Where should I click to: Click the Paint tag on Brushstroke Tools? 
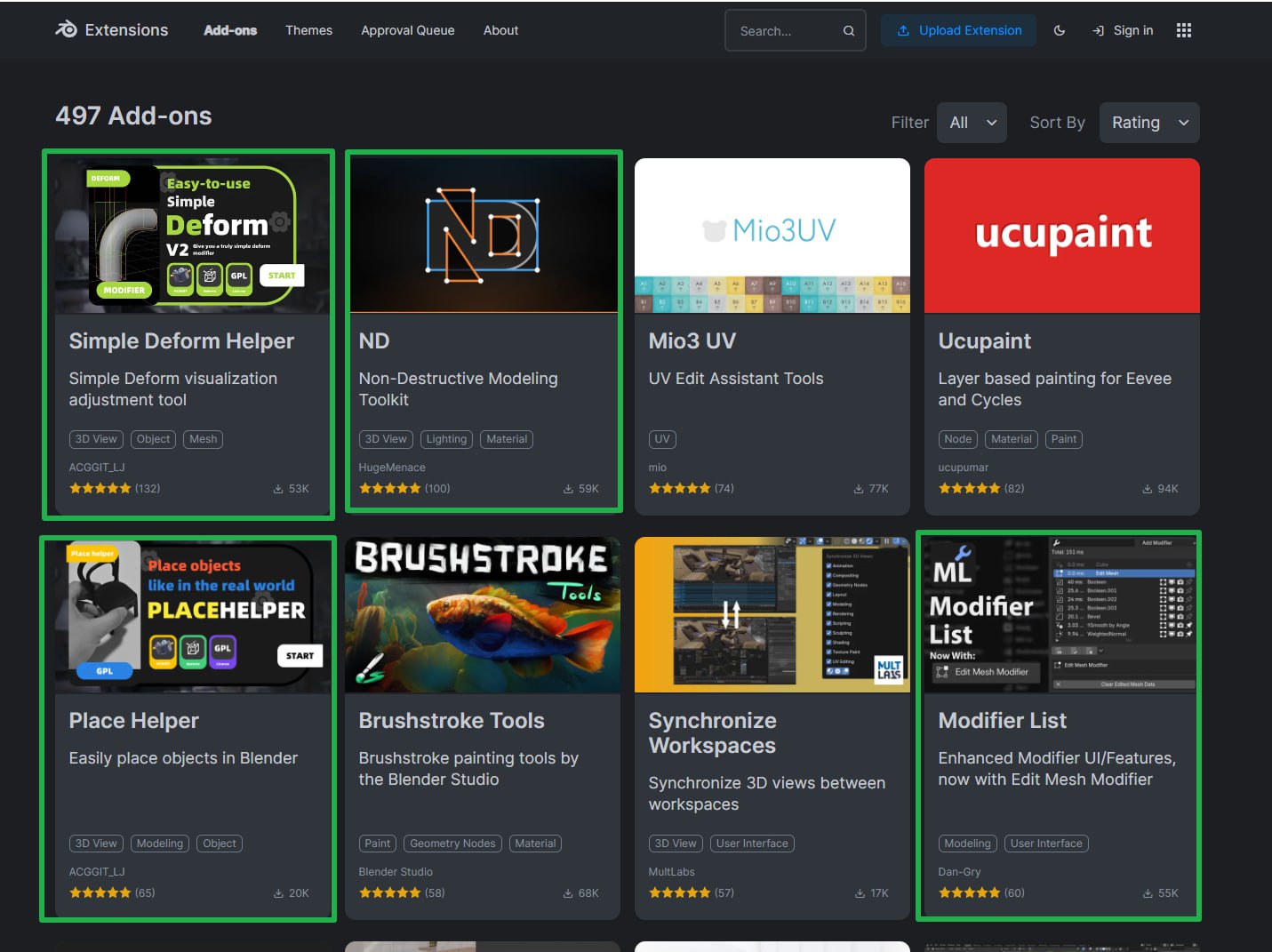pyautogui.click(x=378, y=844)
